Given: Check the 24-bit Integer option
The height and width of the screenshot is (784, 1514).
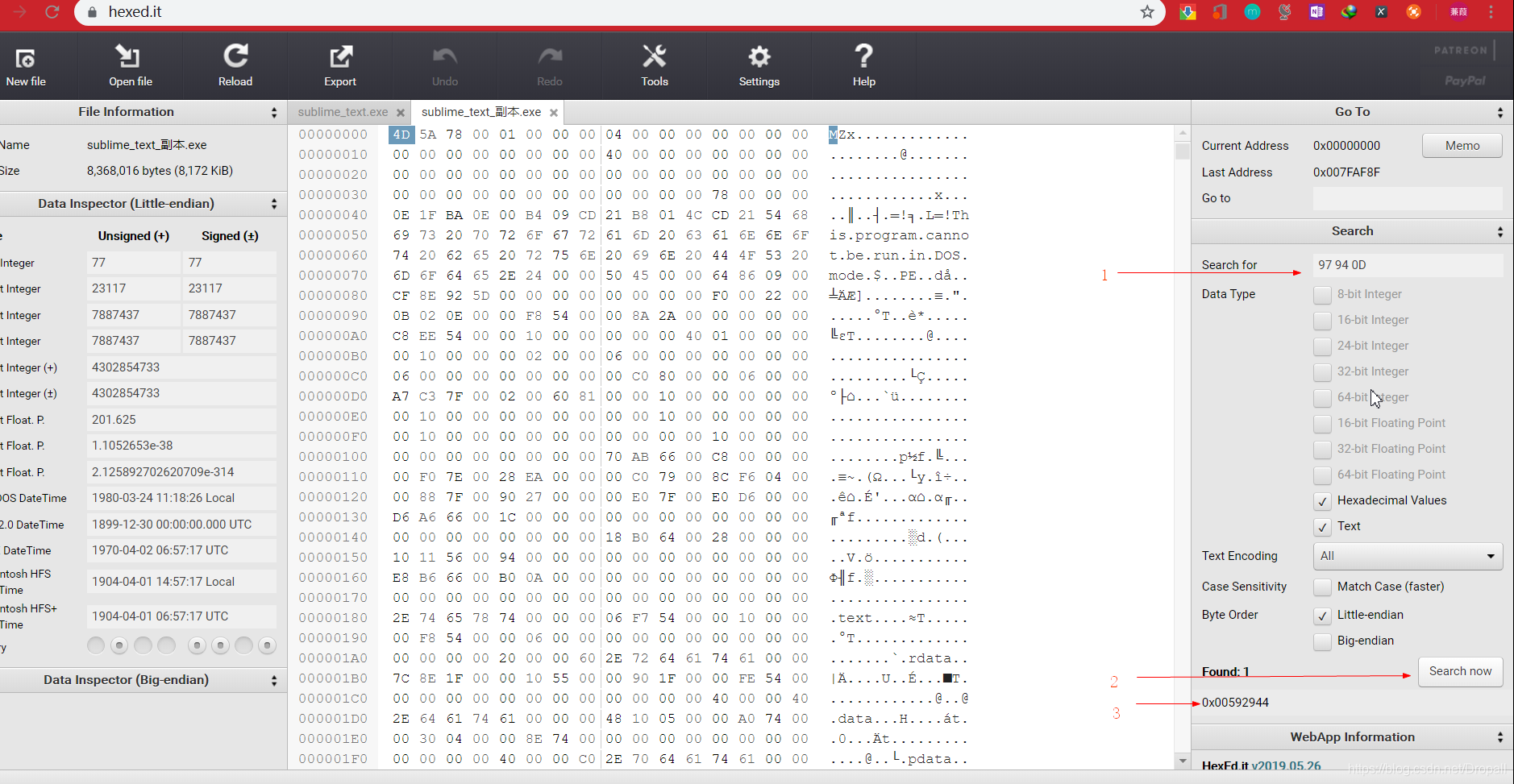Looking at the screenshot, I should coord(1322,346).
